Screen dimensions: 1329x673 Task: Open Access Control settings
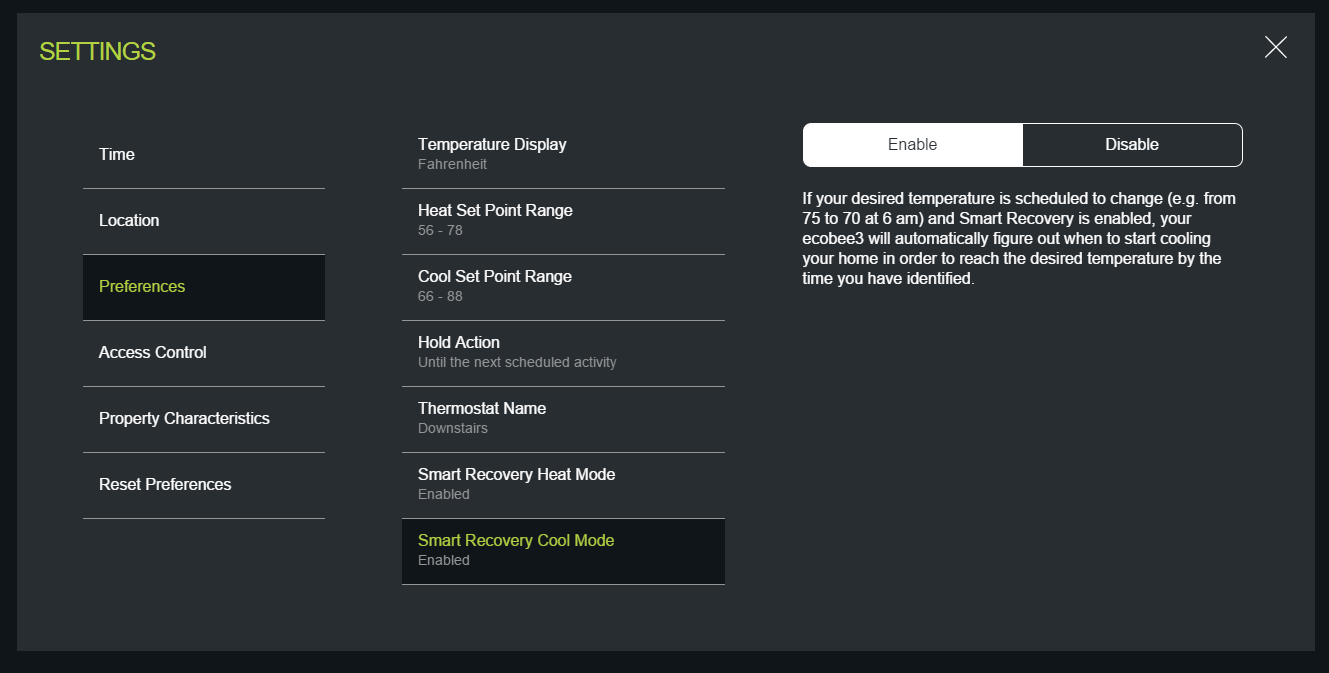pos(203,353)
